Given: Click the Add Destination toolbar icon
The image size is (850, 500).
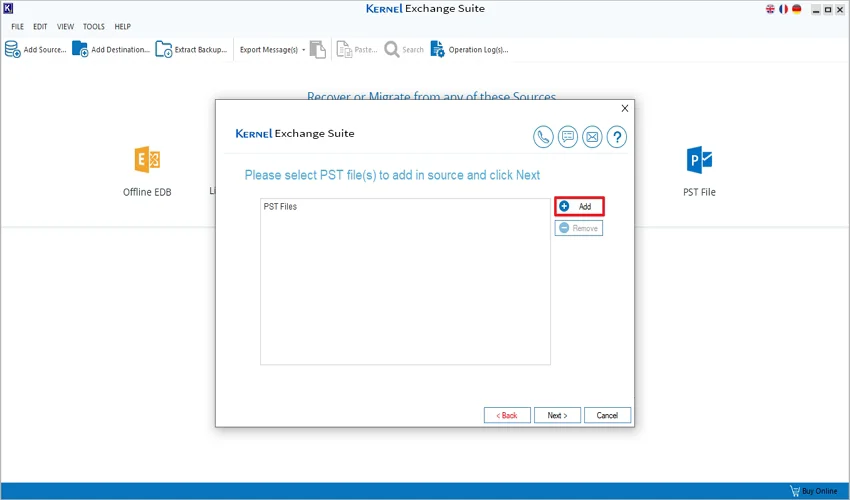Looking at the screenshot, I should (x=80, y=49).
